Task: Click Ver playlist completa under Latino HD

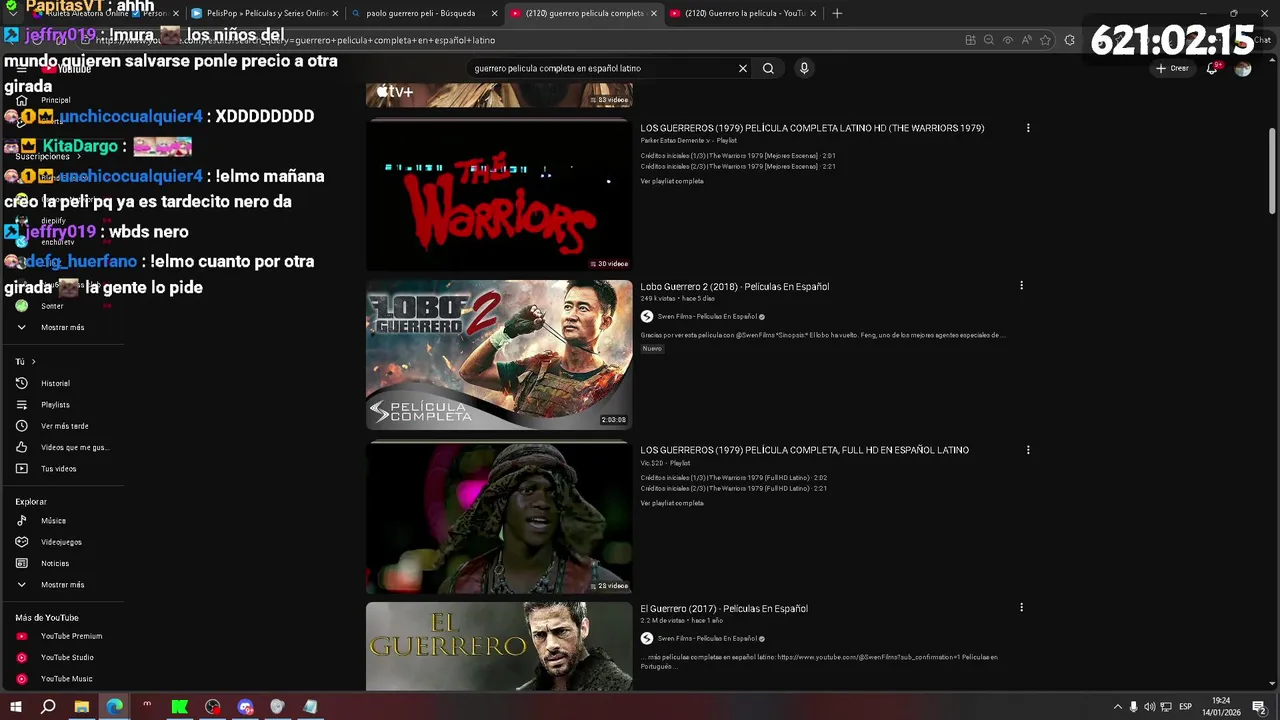Action: [672, 181]
